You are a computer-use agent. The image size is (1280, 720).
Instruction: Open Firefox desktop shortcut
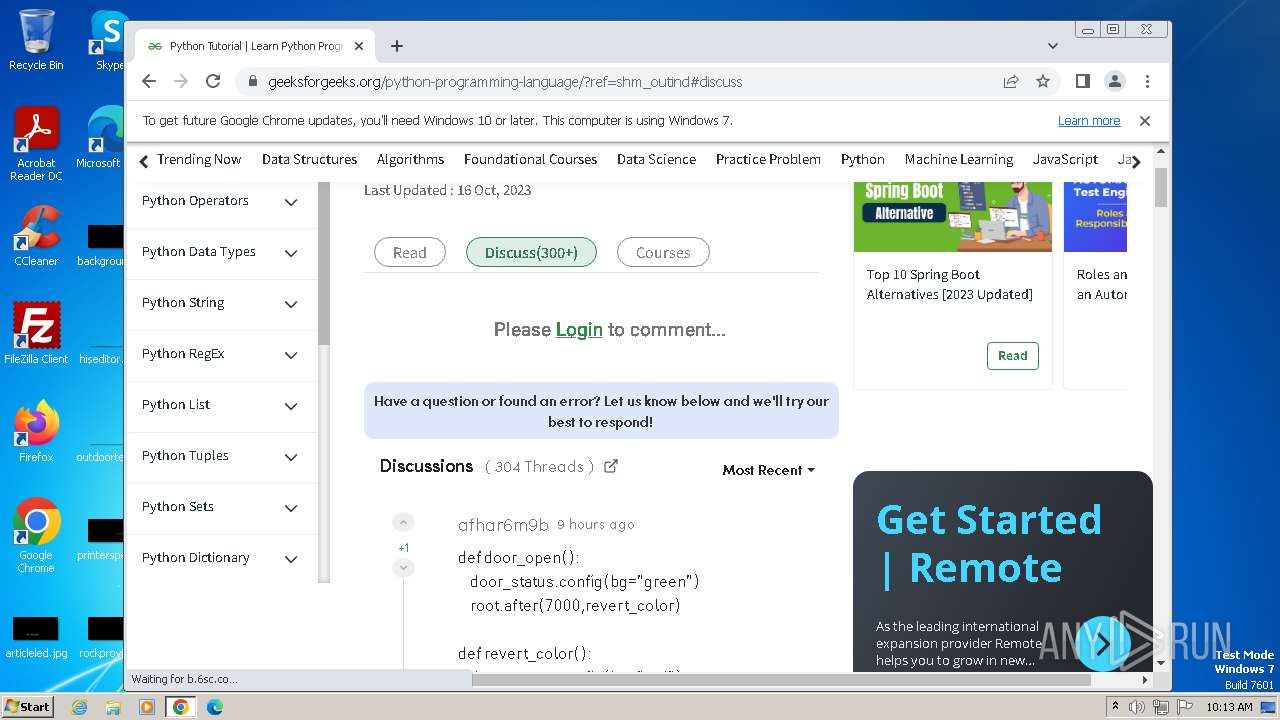point(36,431)
